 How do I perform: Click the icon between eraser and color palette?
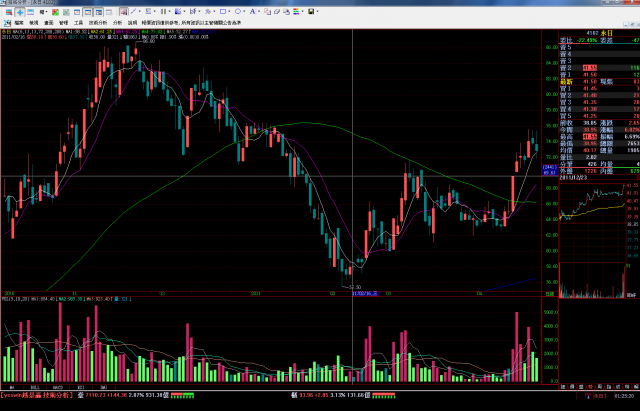287,12
